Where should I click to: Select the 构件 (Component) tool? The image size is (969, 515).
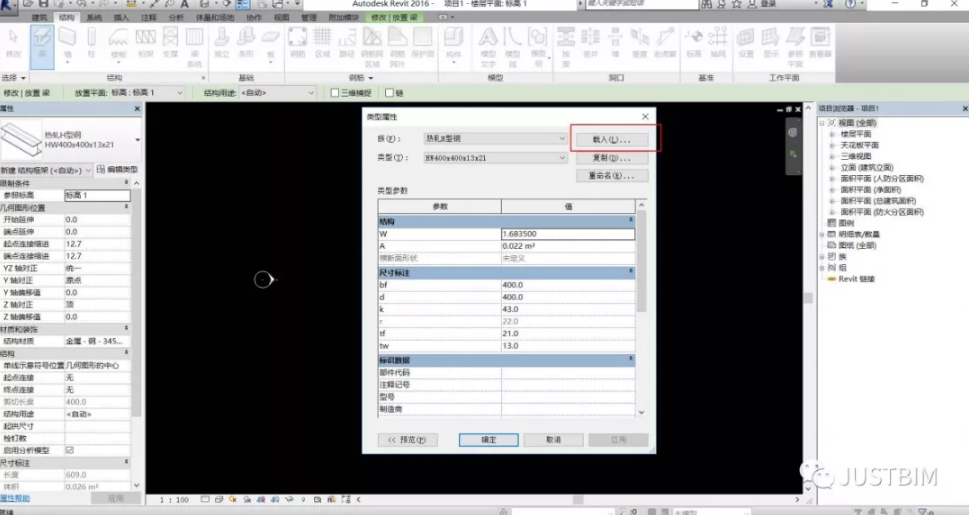coord(454,45)
